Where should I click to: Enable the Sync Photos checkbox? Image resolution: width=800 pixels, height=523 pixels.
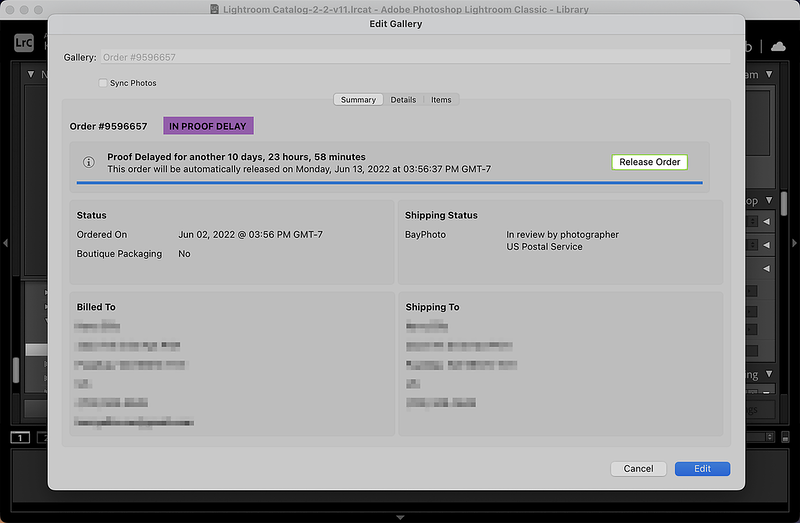(103, 83)
